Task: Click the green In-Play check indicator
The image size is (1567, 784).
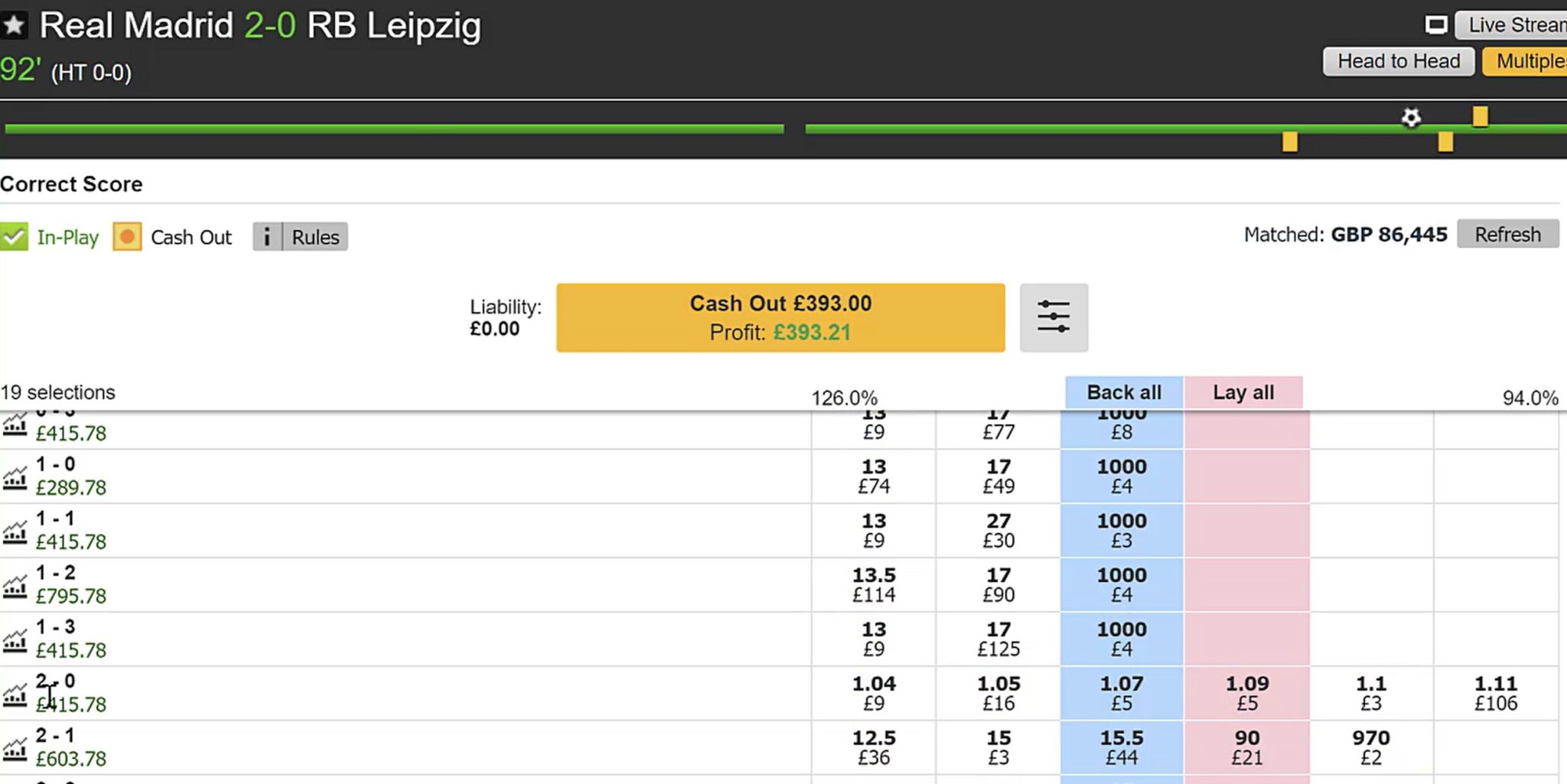Action: (13, 237)
